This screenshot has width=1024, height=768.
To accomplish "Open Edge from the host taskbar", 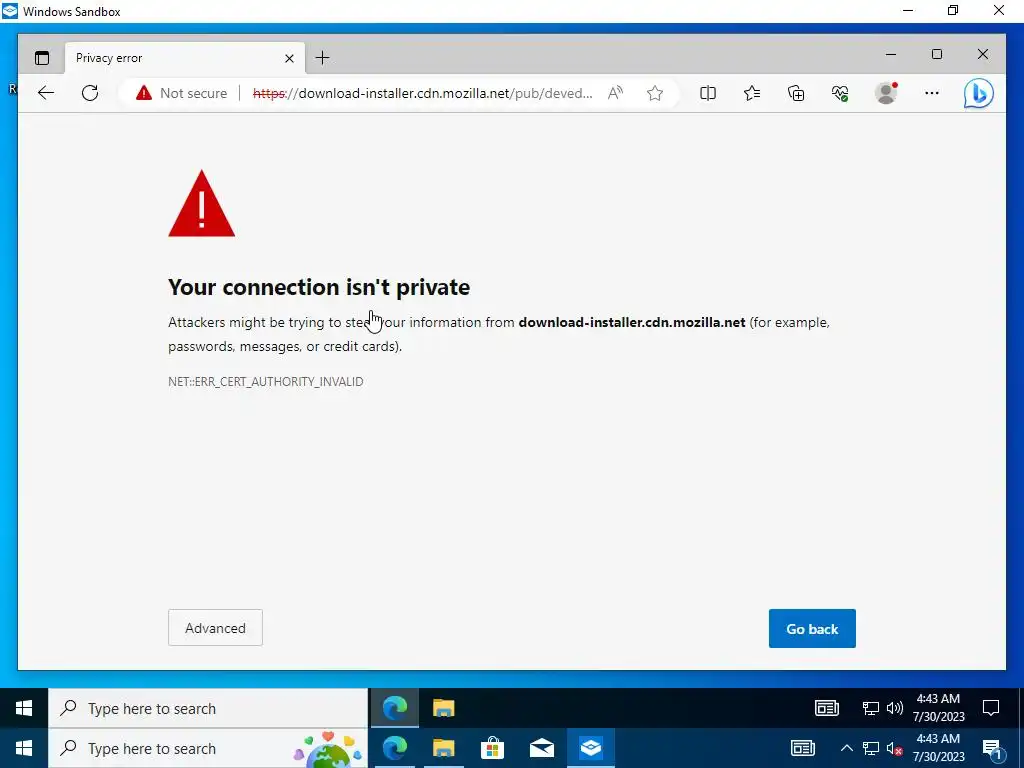I will pos(394,748).
